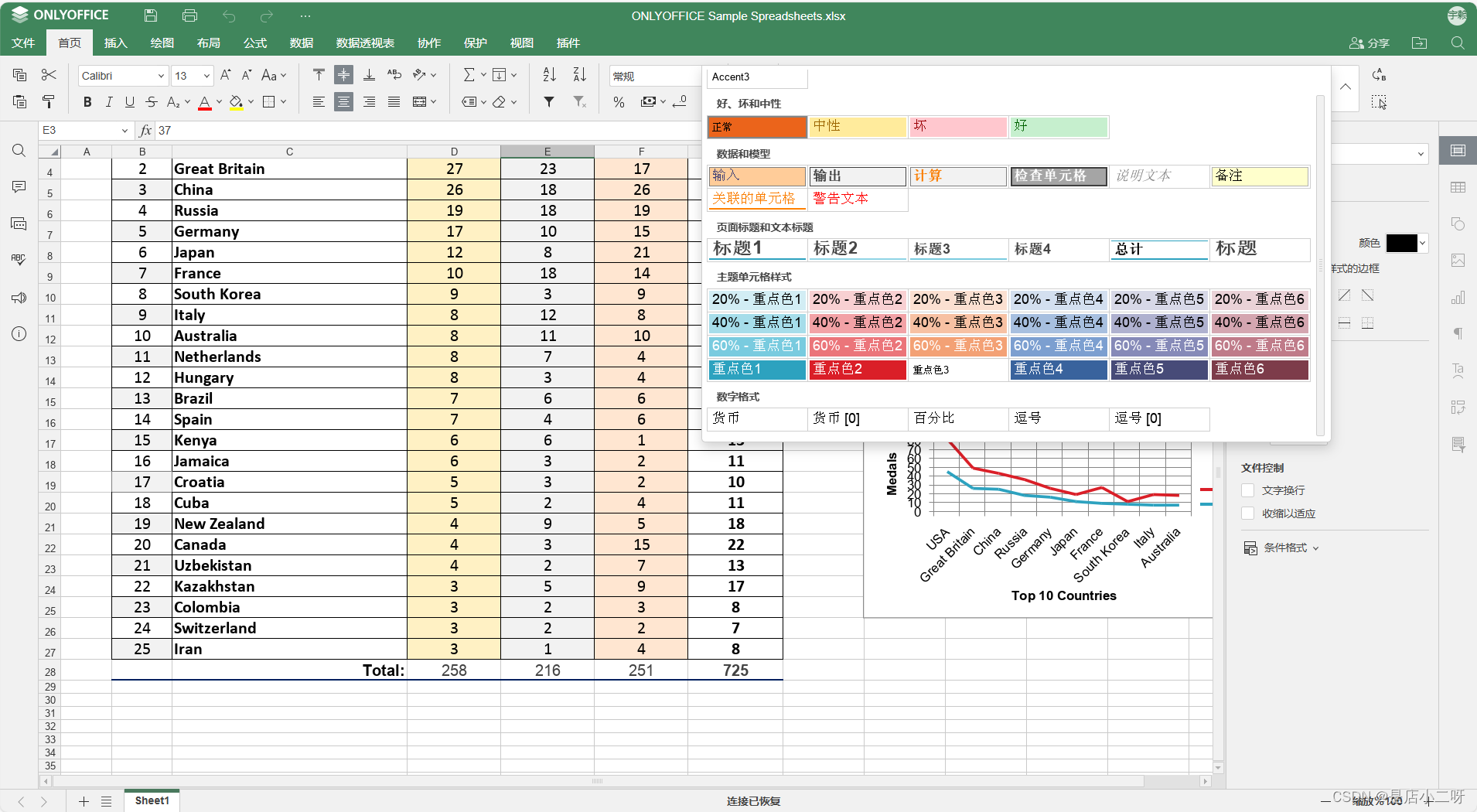
Task: Switch to the 插件 Plugins tab
Action: click(568, 43)
